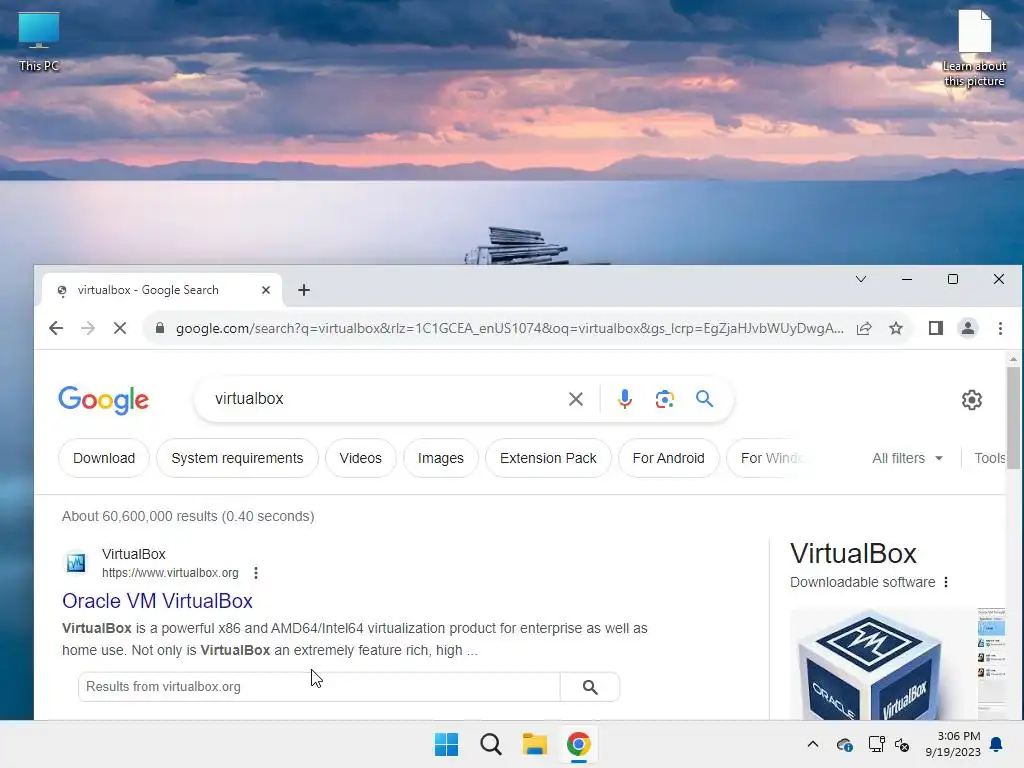
Task: Switch to Videos results
Action: [360, 458]
